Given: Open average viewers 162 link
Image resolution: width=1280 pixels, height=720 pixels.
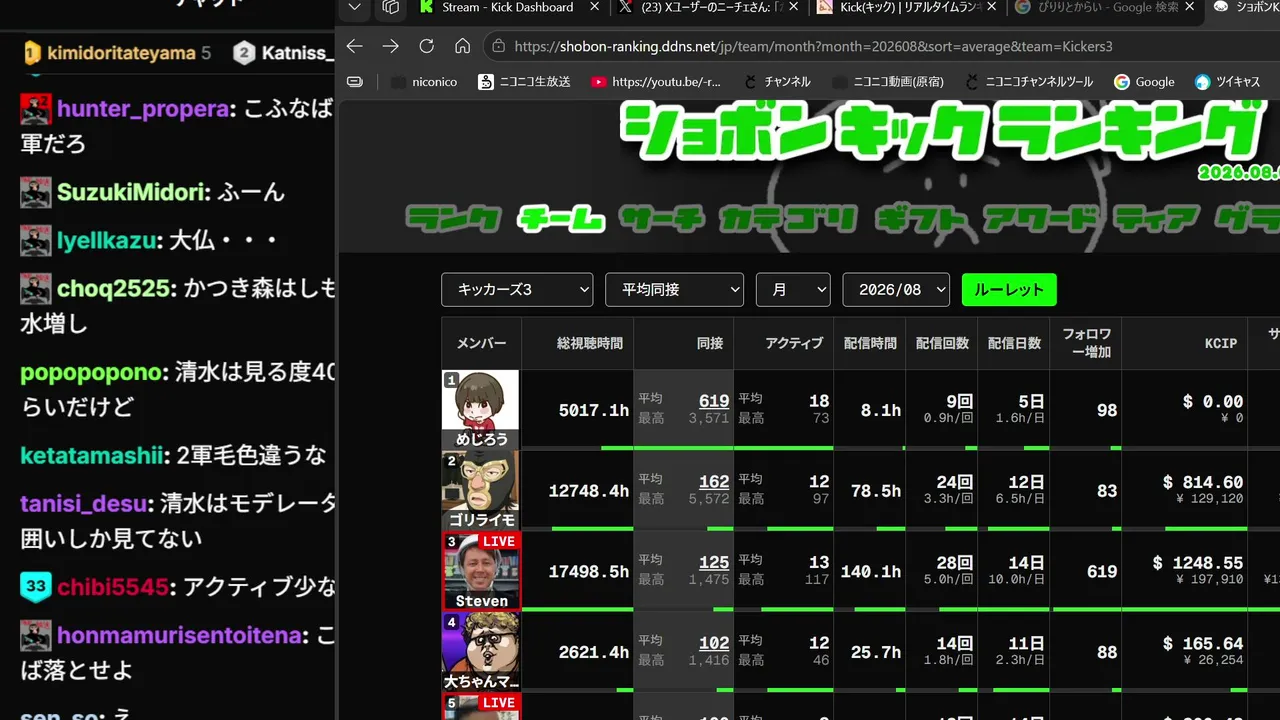Looking at the screenshot, I should (714, 482).
